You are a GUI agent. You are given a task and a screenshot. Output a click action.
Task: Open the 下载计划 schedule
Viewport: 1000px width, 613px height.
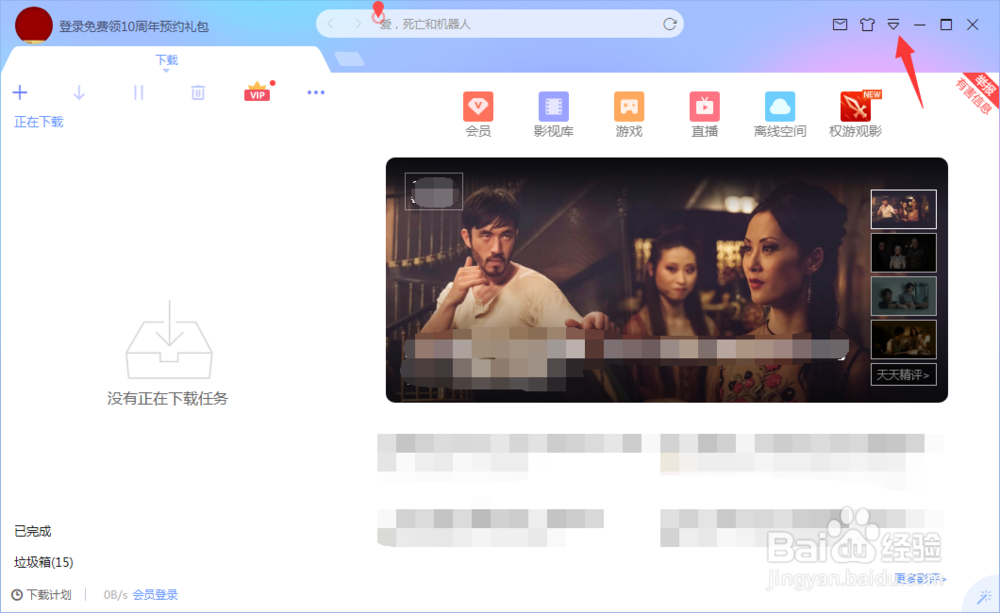(41, 595)
